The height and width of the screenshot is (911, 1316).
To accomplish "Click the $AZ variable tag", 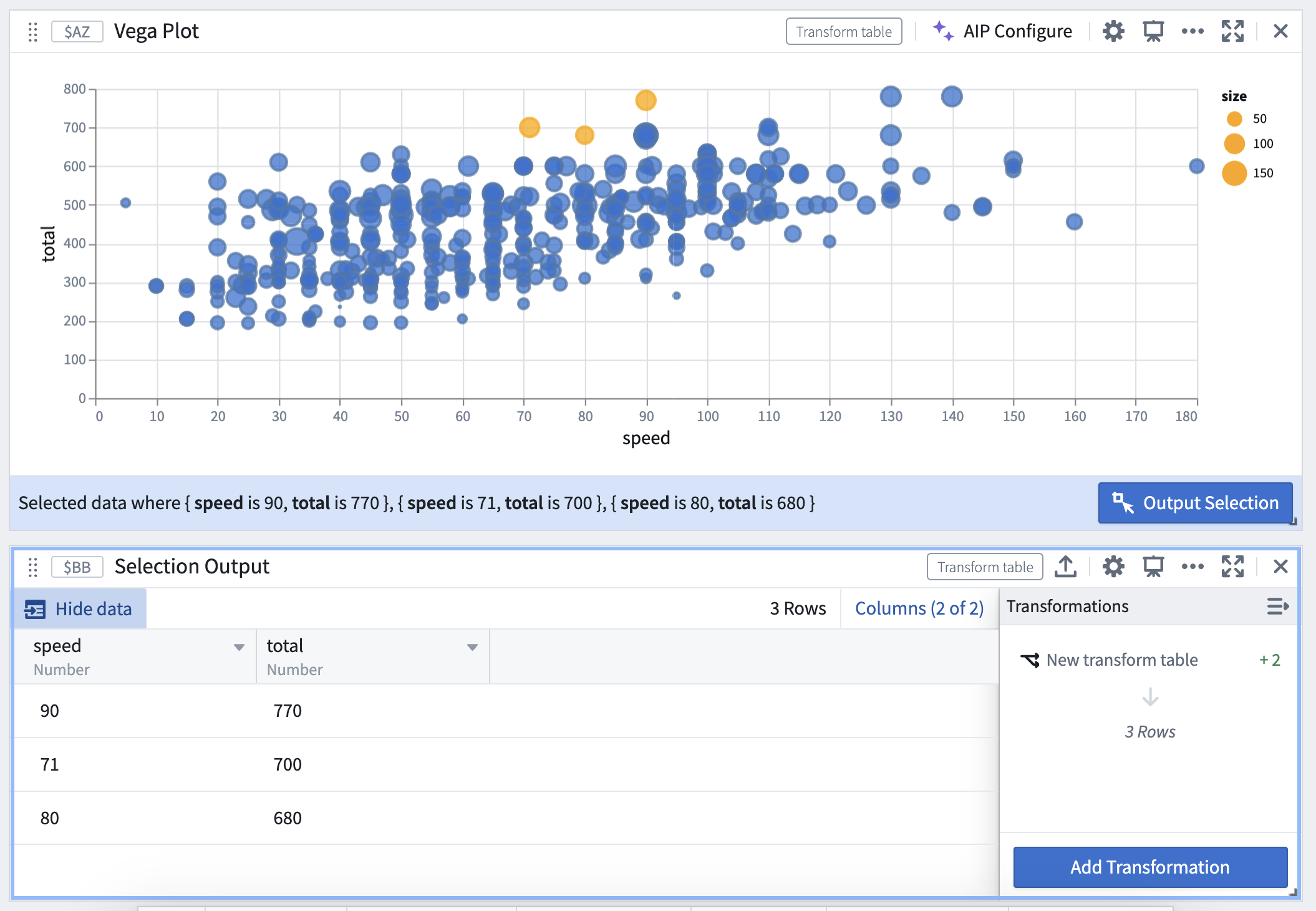I will point(77,31).
